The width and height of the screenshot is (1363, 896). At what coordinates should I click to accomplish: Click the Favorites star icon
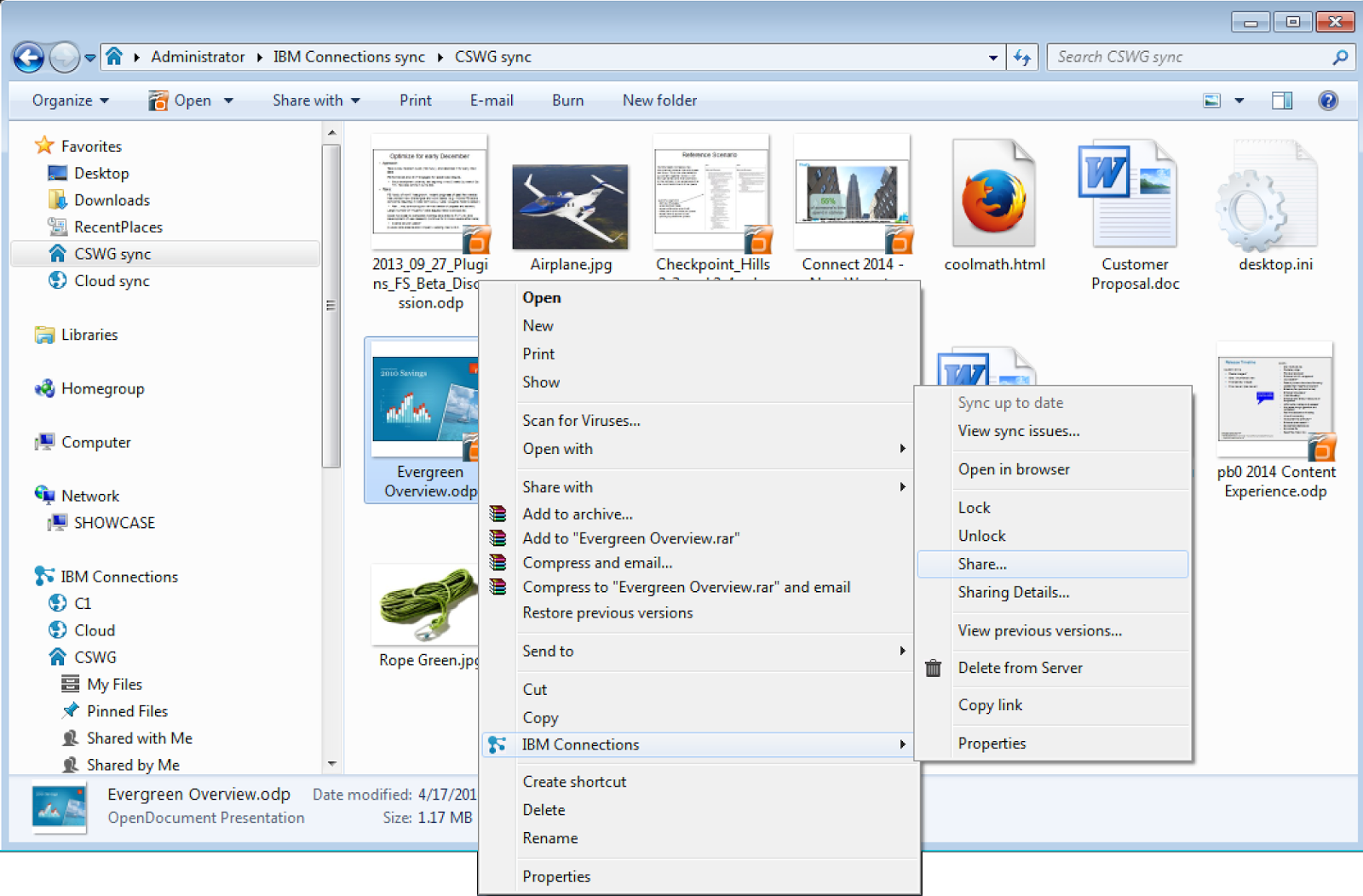pos(44,146)
